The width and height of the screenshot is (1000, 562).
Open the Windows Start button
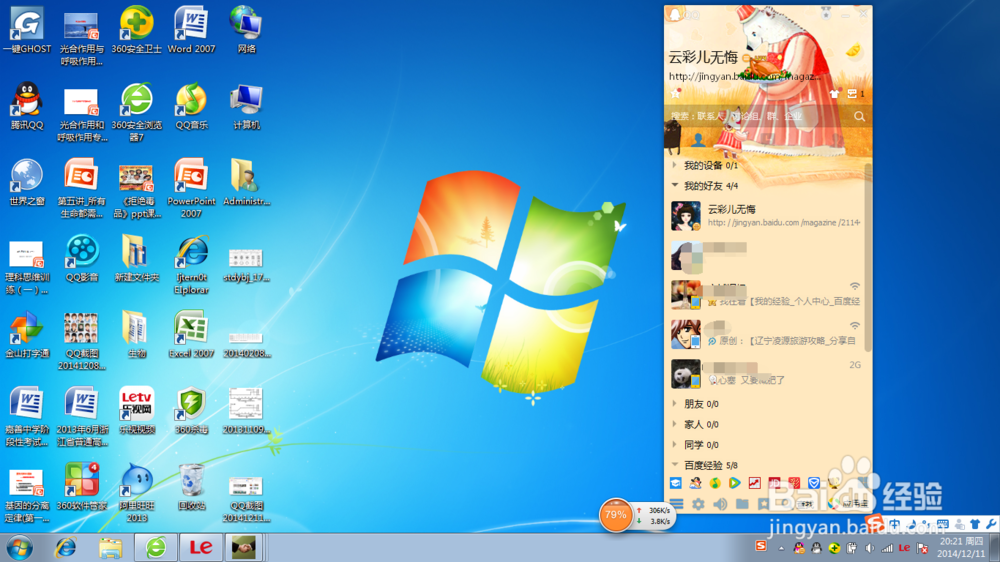tap(19, 547)
